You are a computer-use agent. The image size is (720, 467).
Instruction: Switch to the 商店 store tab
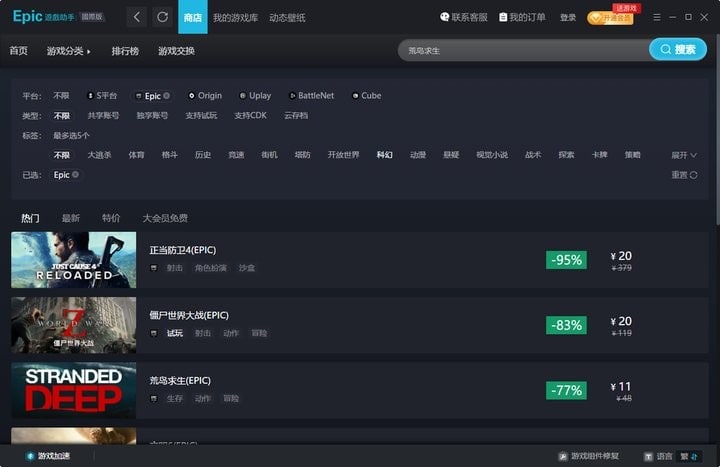click(x=193, y=17)
